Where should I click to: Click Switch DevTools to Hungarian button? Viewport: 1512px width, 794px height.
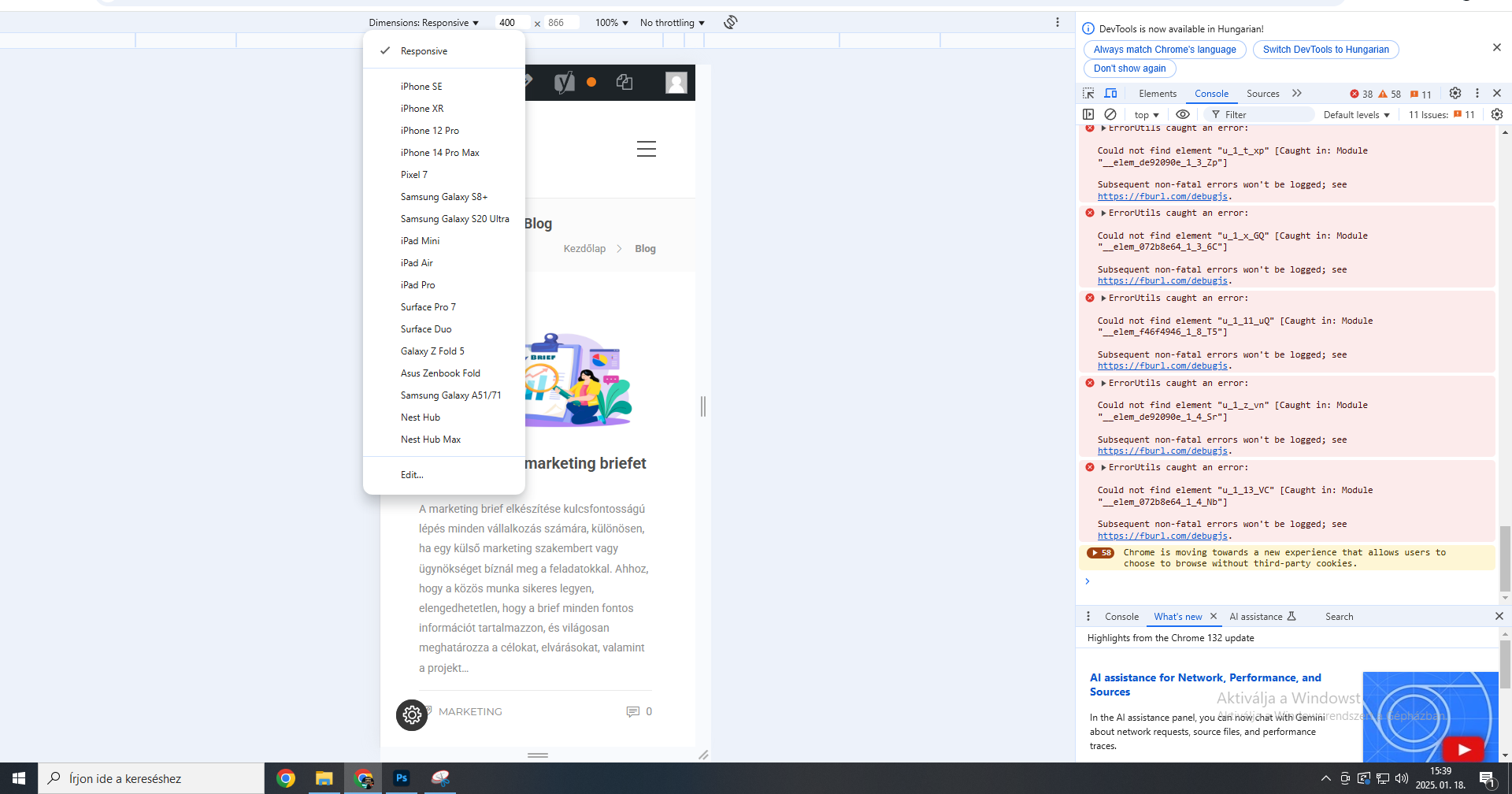[x=1326, y=50]
